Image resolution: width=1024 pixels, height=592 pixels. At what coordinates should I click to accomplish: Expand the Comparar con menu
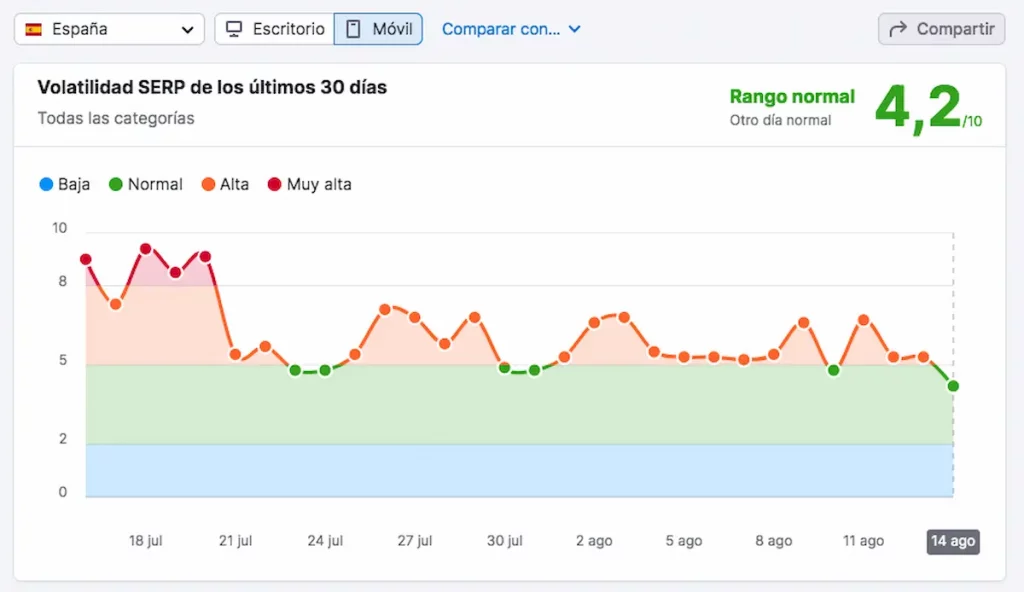(x=511, y=29)
